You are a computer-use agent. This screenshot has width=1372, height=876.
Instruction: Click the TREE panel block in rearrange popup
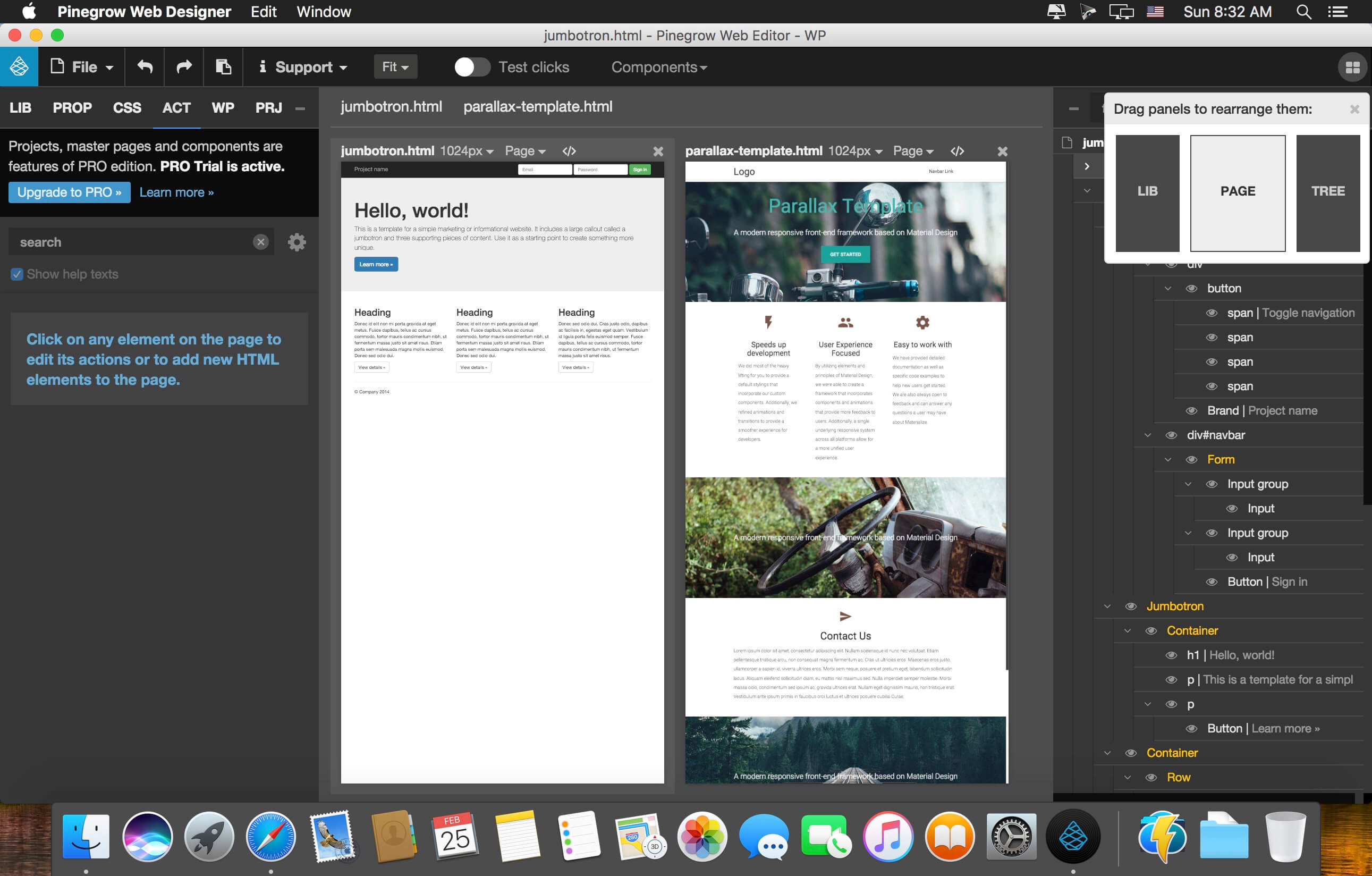click(x=1328, y=192)
